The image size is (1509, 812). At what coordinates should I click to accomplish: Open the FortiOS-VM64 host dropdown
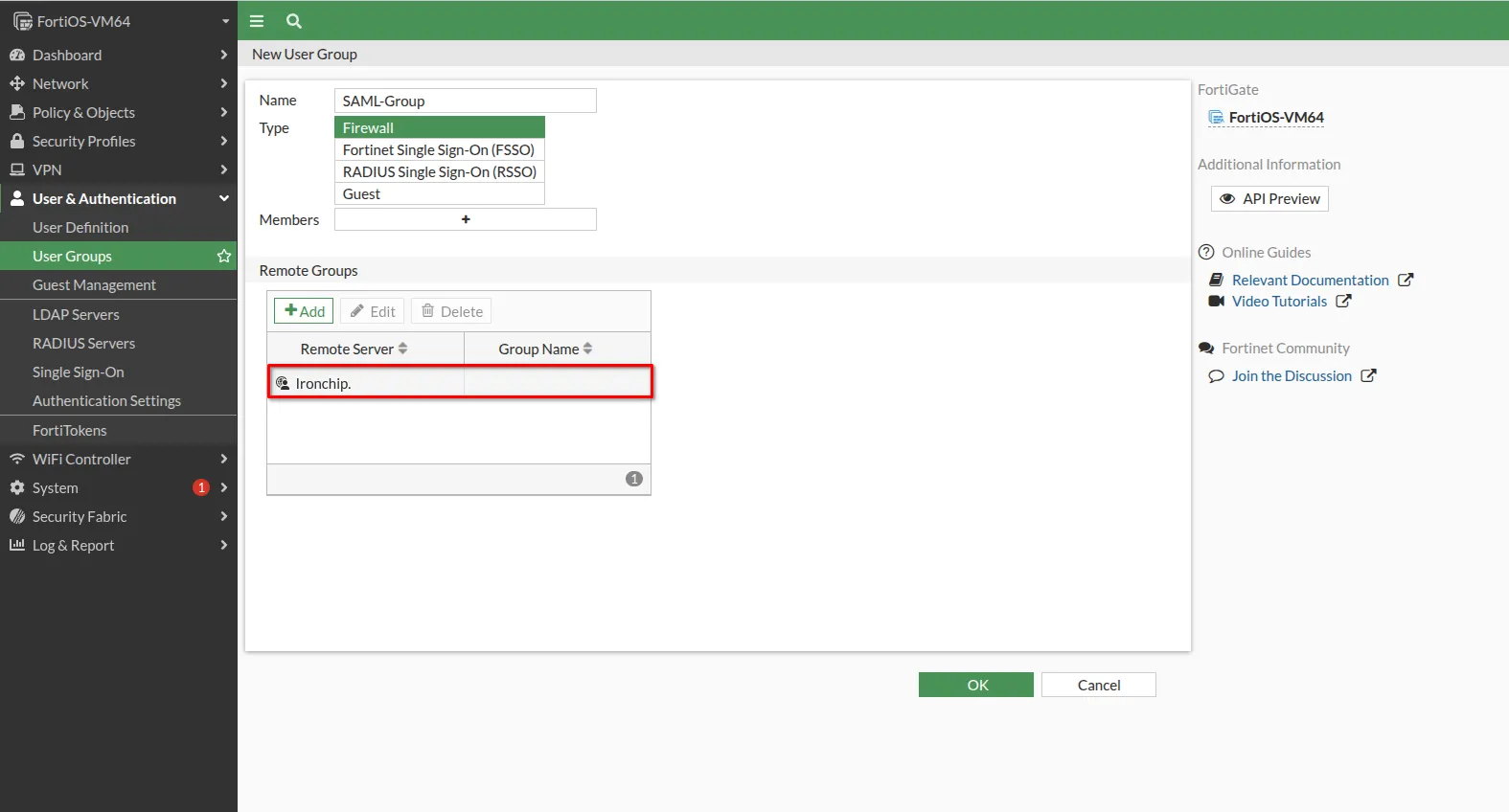click(x=119, y=21)
